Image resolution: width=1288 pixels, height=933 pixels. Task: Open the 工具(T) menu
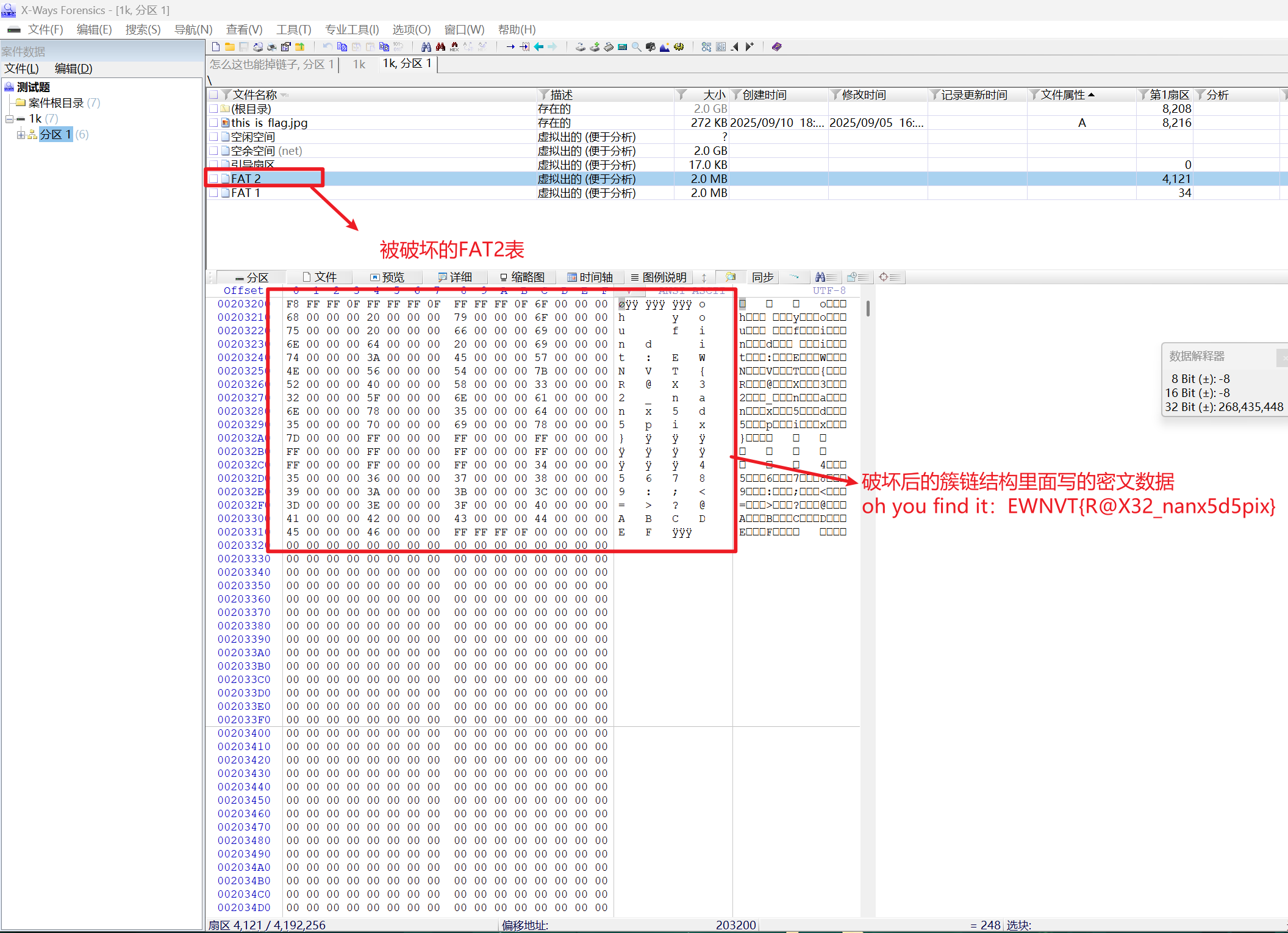click(x=293, y=29)
